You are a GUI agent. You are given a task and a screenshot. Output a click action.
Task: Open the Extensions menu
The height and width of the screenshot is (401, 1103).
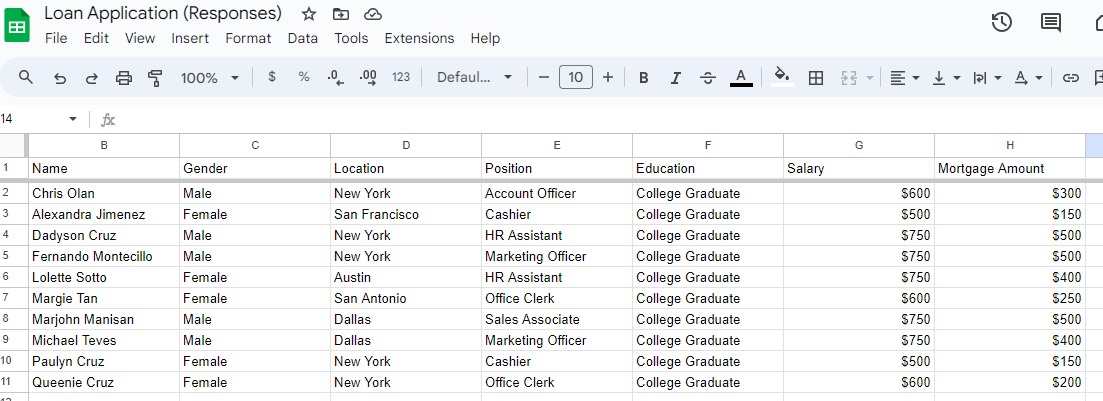coord(419,38)
